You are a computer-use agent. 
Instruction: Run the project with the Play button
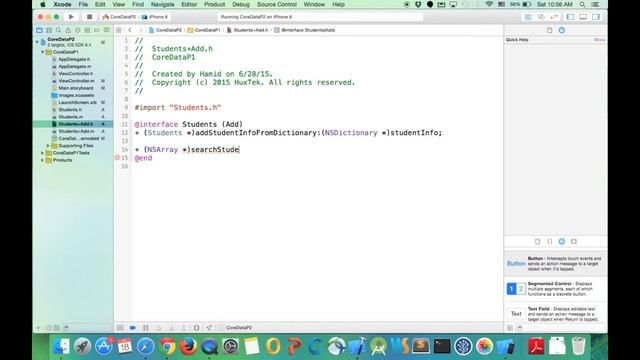[71, 17]
